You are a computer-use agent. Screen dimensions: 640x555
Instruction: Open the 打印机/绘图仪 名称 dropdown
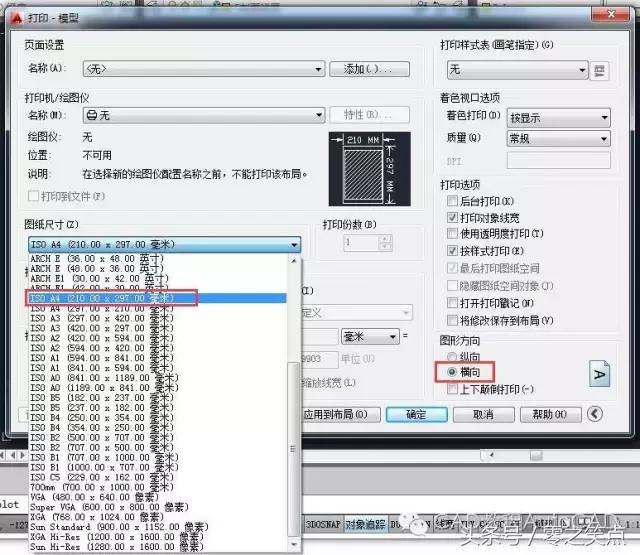point(204,115)
